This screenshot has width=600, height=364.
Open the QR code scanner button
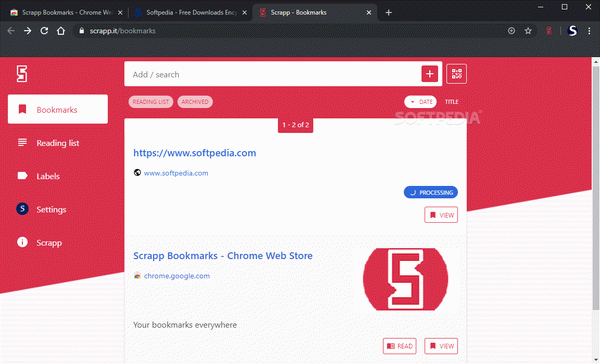point(457,74)
